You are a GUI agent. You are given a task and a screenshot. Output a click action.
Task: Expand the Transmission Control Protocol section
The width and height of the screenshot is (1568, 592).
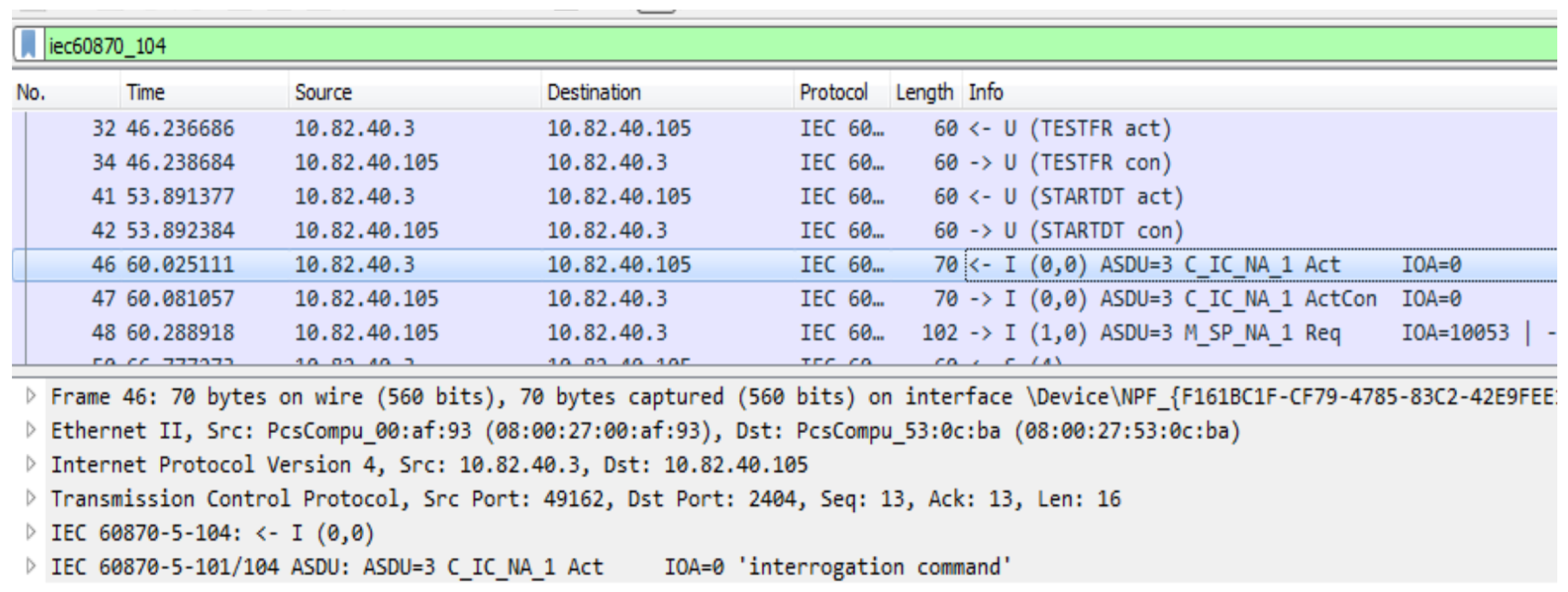coord(30,499)
